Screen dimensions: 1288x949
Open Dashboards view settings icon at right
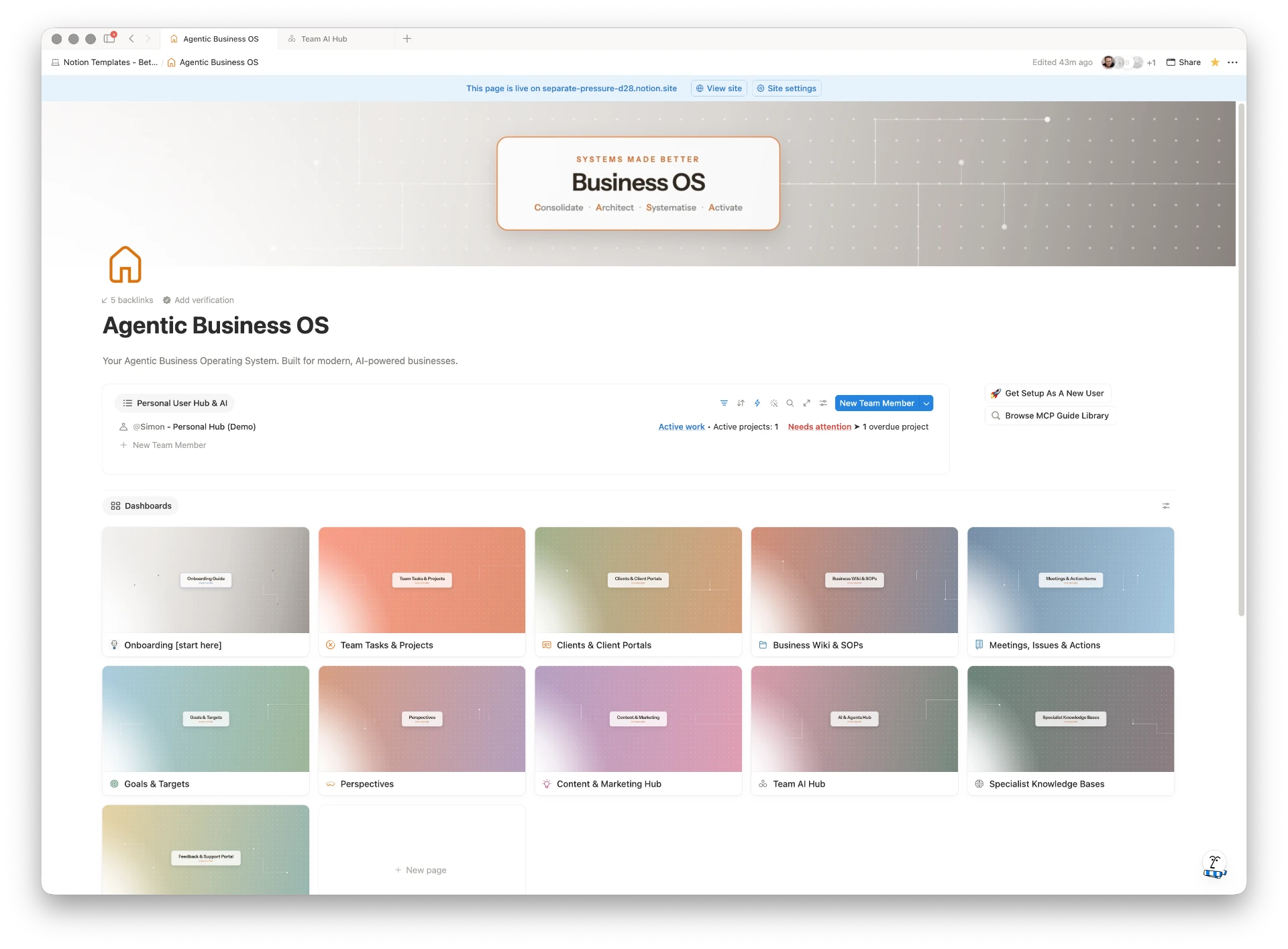pyautogui.click(x=1166, y=506)
